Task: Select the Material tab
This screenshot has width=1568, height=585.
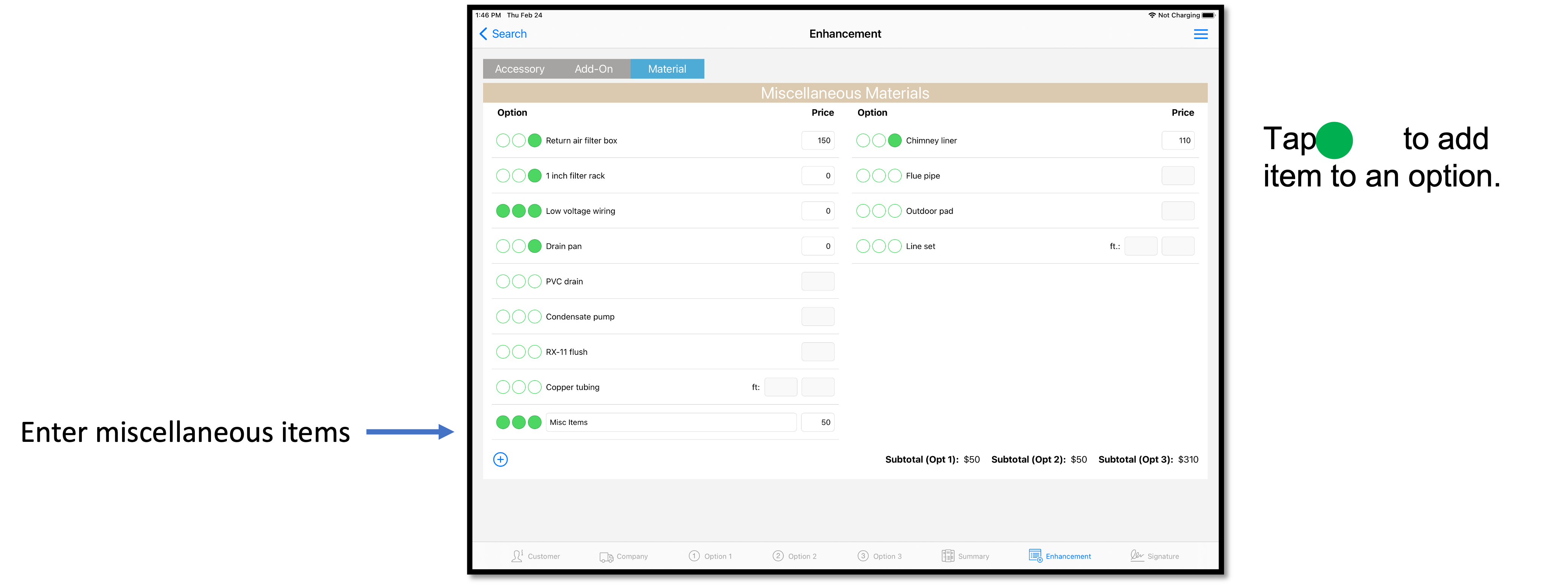Action: pos(667,69)
